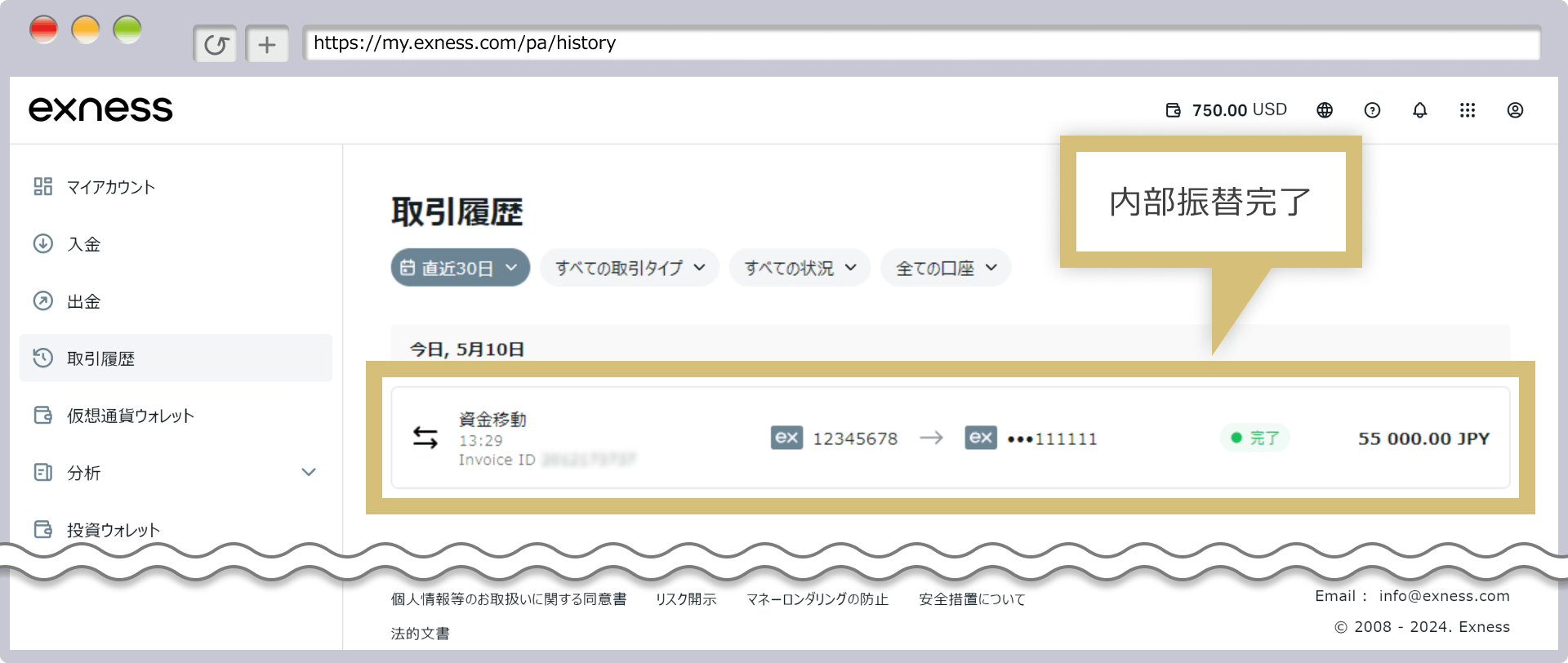1568x663 pixels.
Task: Click the 取引履歴 history clock icon
Action: (x=43, y=358)
